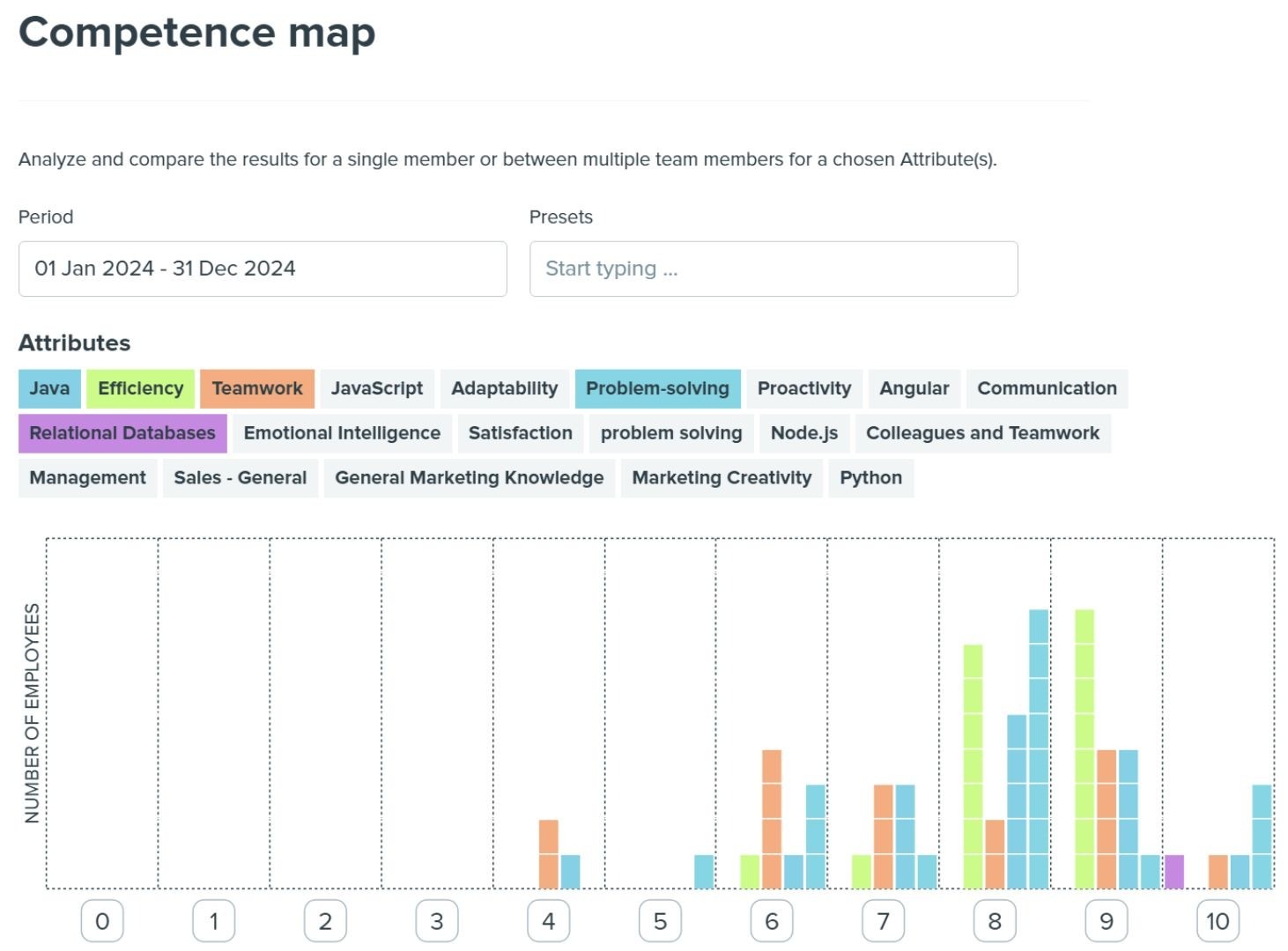Open the period date range picker
This screenshot has height=951, width=1288.
263,269
